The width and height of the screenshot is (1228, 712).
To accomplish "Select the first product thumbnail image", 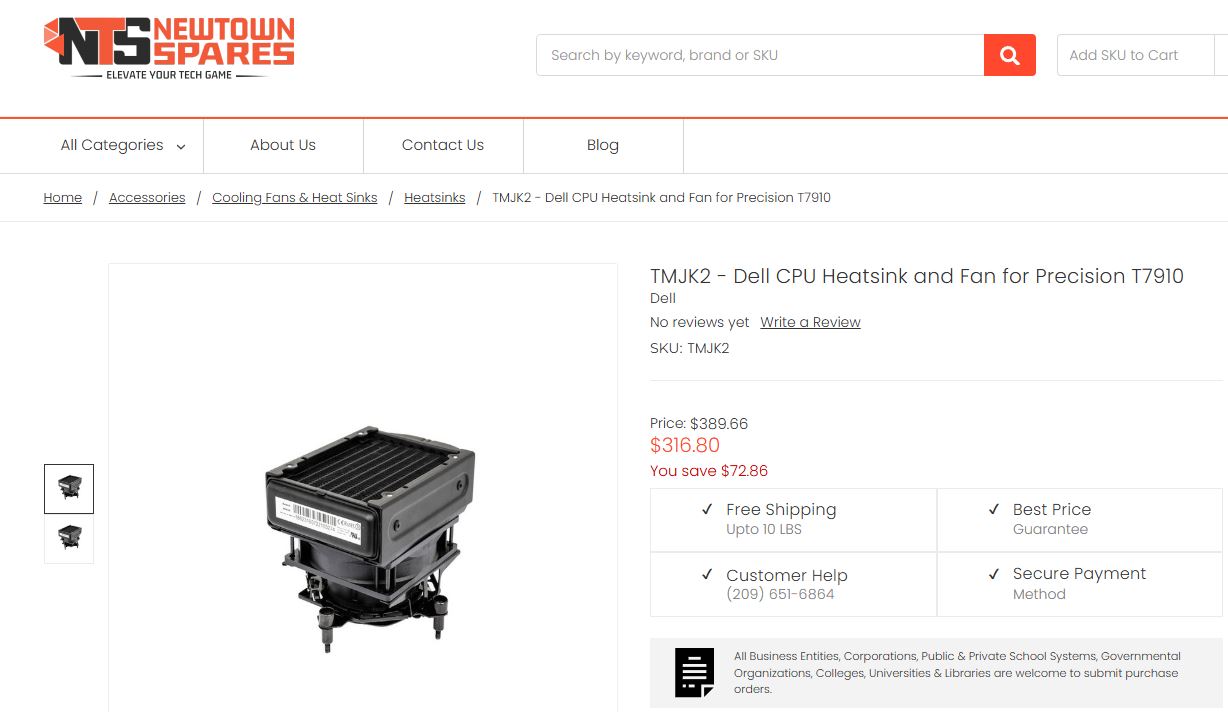I will (x=69, y=489).
